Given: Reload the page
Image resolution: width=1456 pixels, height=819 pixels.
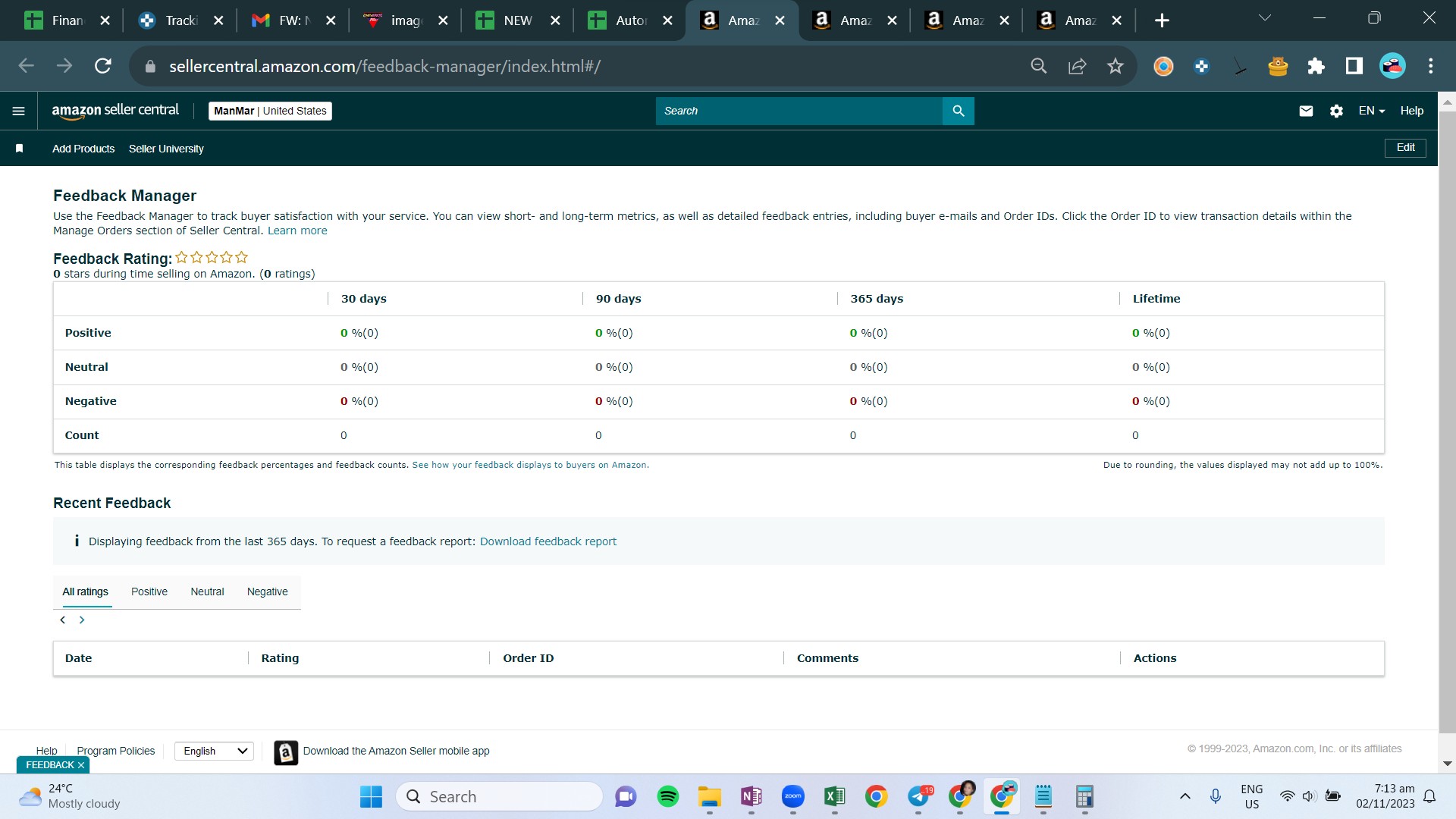Looking at the screenshot, I should pyautogui.click(x=103, y=66).
